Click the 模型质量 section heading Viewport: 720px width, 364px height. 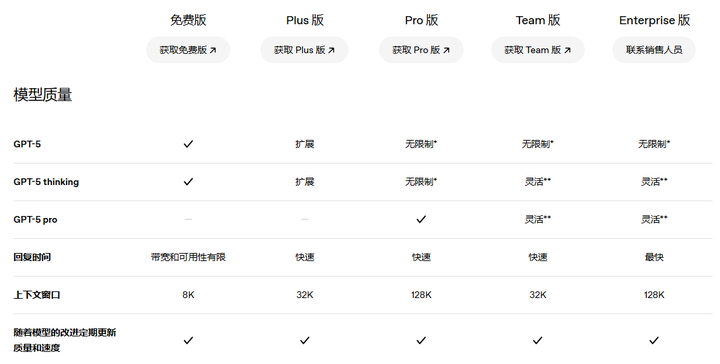(43, 95)
